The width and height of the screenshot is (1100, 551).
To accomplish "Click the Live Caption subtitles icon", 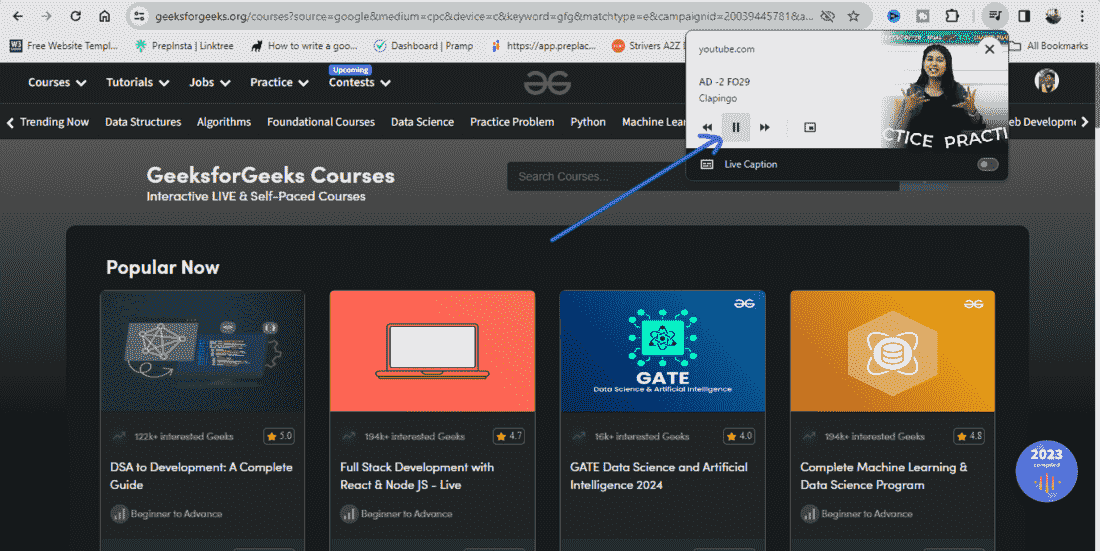I will tap(707, 164).
